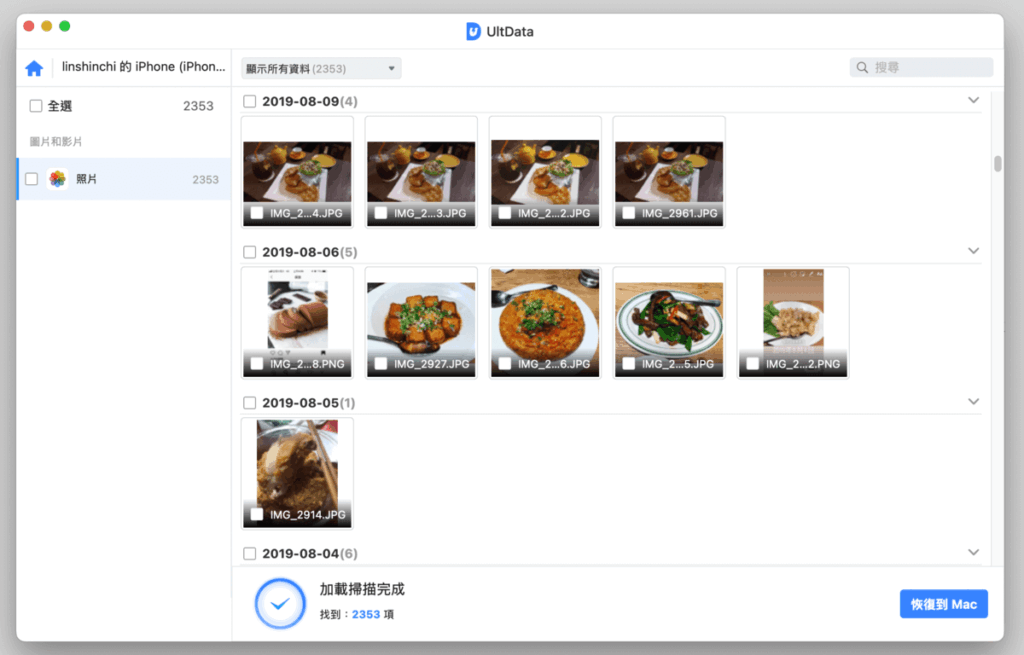Screen dimensions: 1024x655
Task: Collapse the 2019-08-05 group chevron
Action: click(973, 402)
